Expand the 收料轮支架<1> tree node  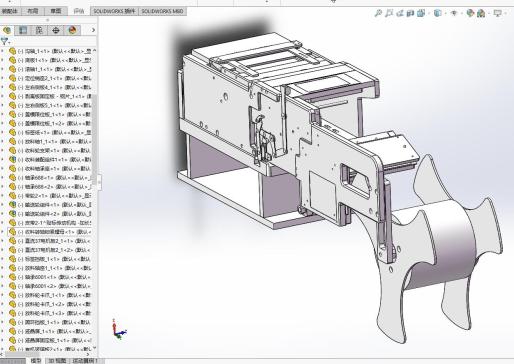3,151
